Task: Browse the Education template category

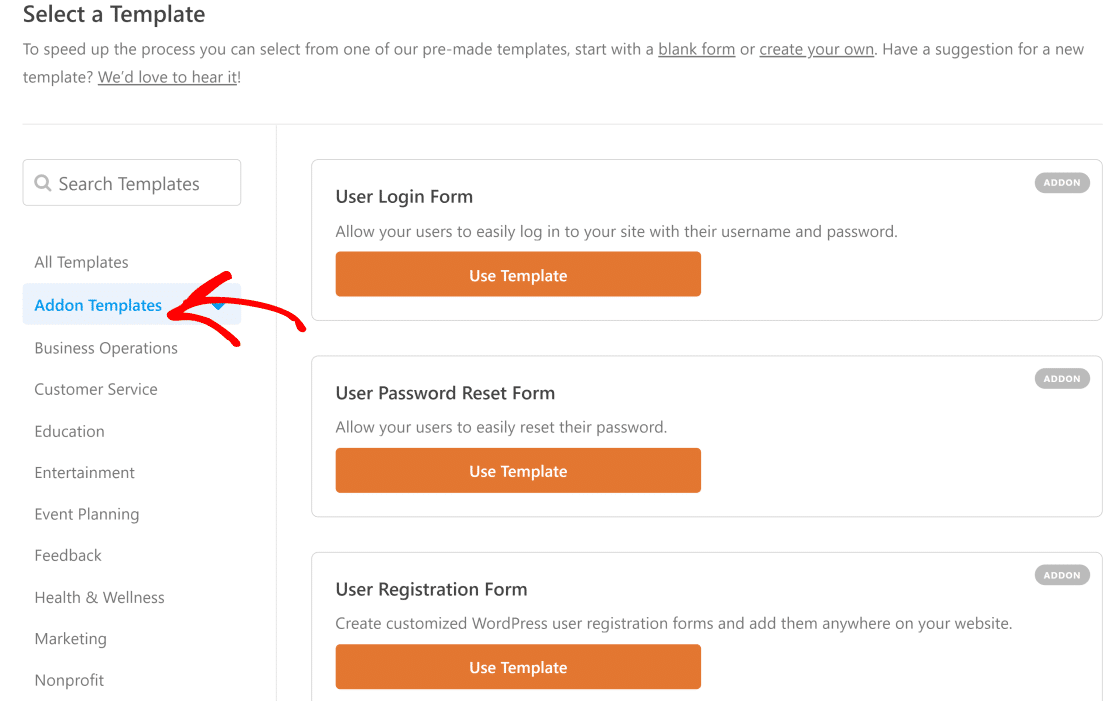Action: click(x=69, y=431)
